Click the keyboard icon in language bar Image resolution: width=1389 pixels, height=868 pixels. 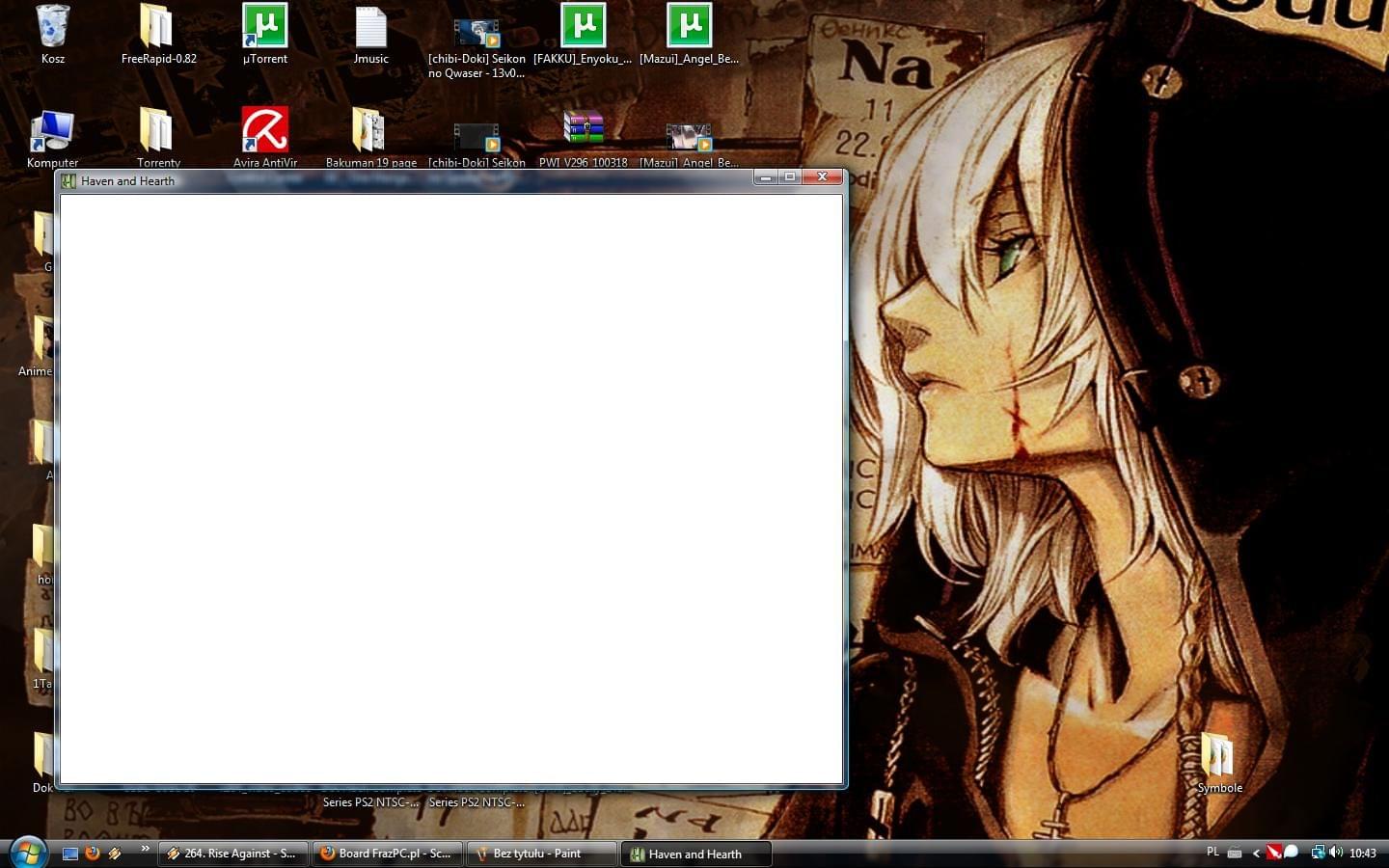point(1235,853)
